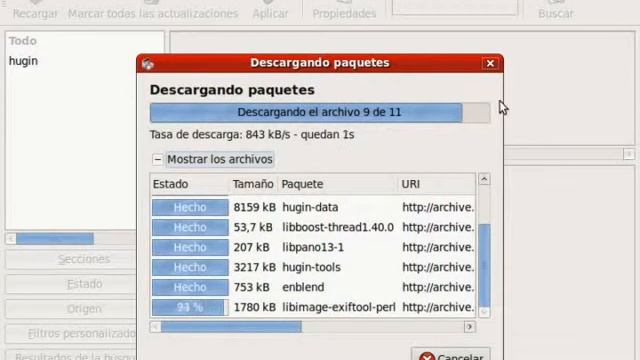Image resolution: width=640 pixels, height=360 pixels.
Task: Click the download progress bar
Action: [x=320, y=113]
